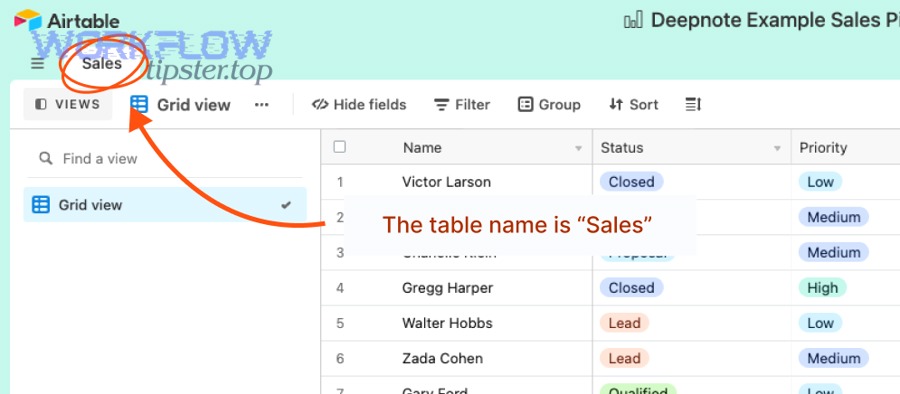The image size is (900, 394).
Task: Open the Status column dropdown arrow
Action: click(777, 148)
